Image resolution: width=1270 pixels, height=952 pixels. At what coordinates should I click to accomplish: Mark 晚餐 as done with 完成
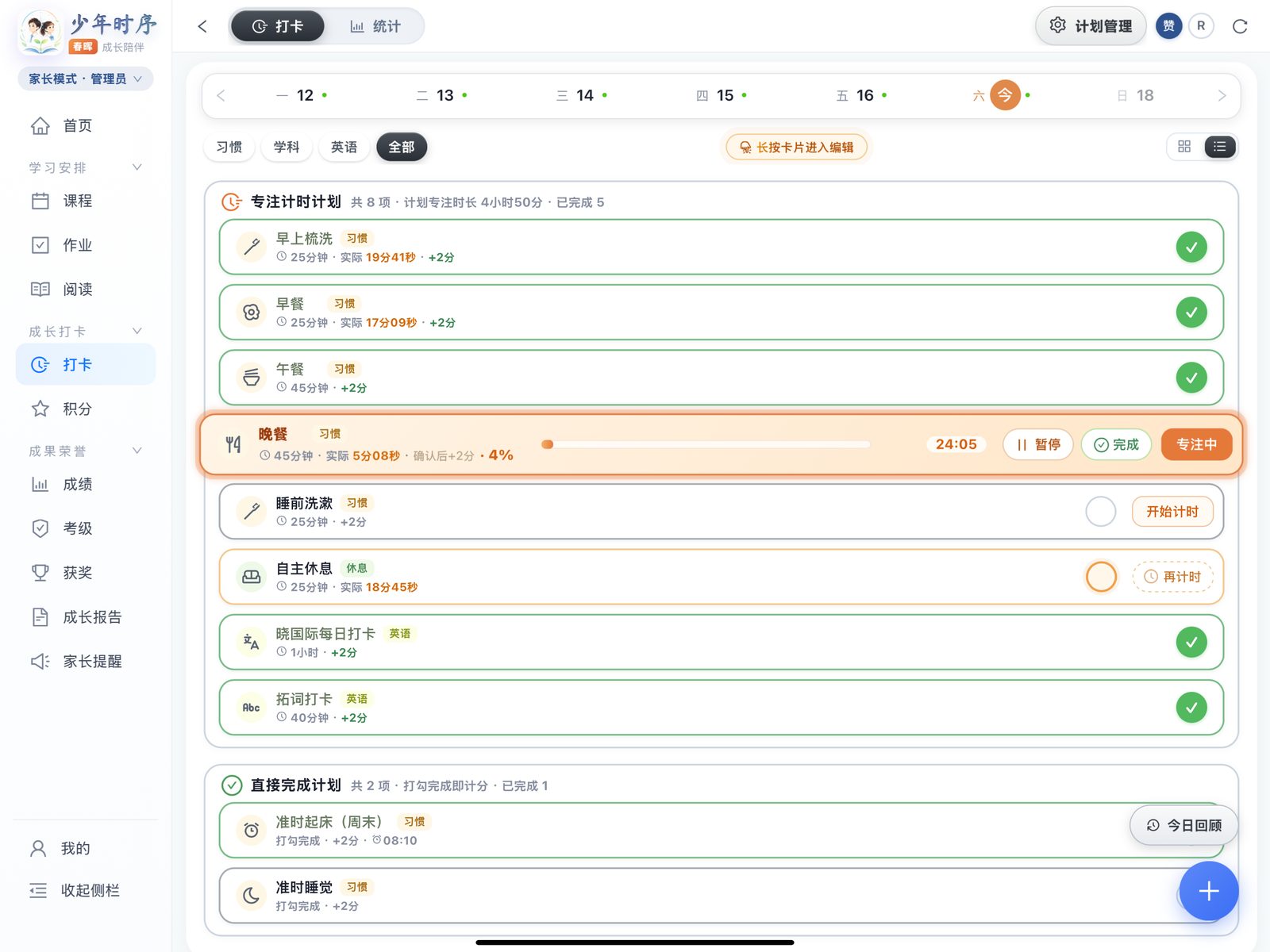pyautogui.click(x=1116, y=444)
